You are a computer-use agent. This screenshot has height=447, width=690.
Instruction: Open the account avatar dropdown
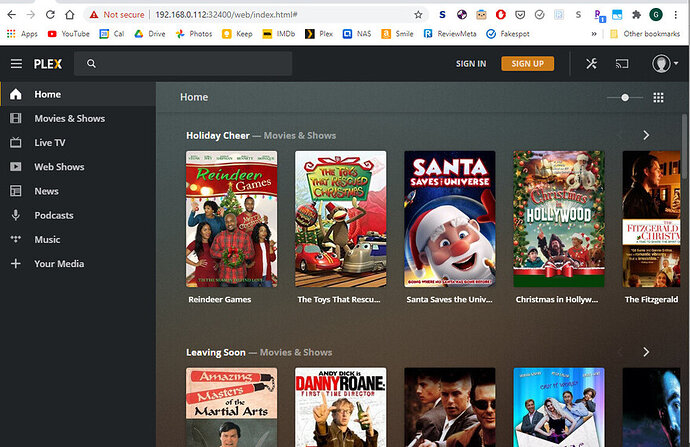coord(664,64)
